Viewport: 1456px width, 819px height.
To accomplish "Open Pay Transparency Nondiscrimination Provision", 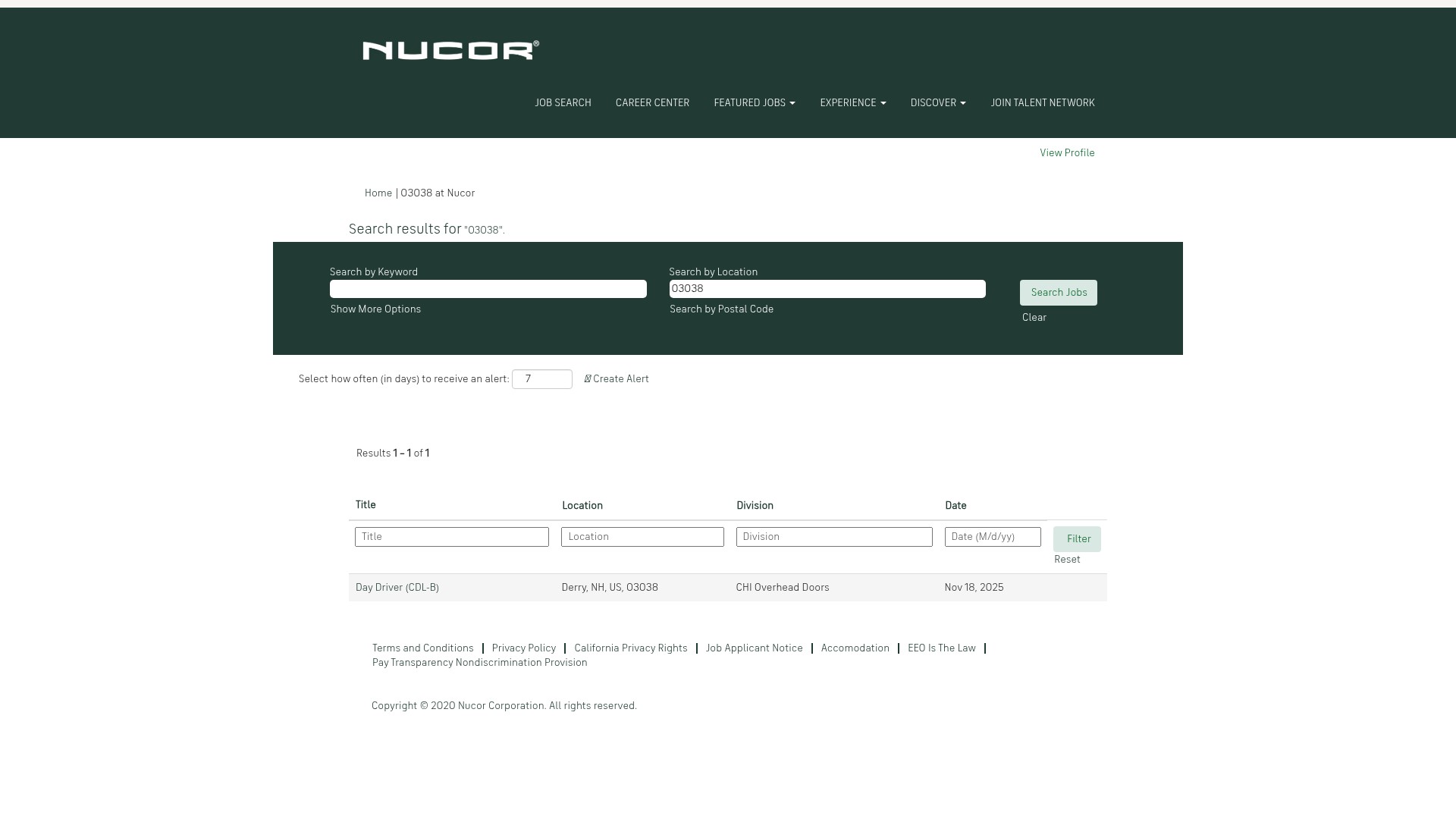I will (x=479, y=663).
